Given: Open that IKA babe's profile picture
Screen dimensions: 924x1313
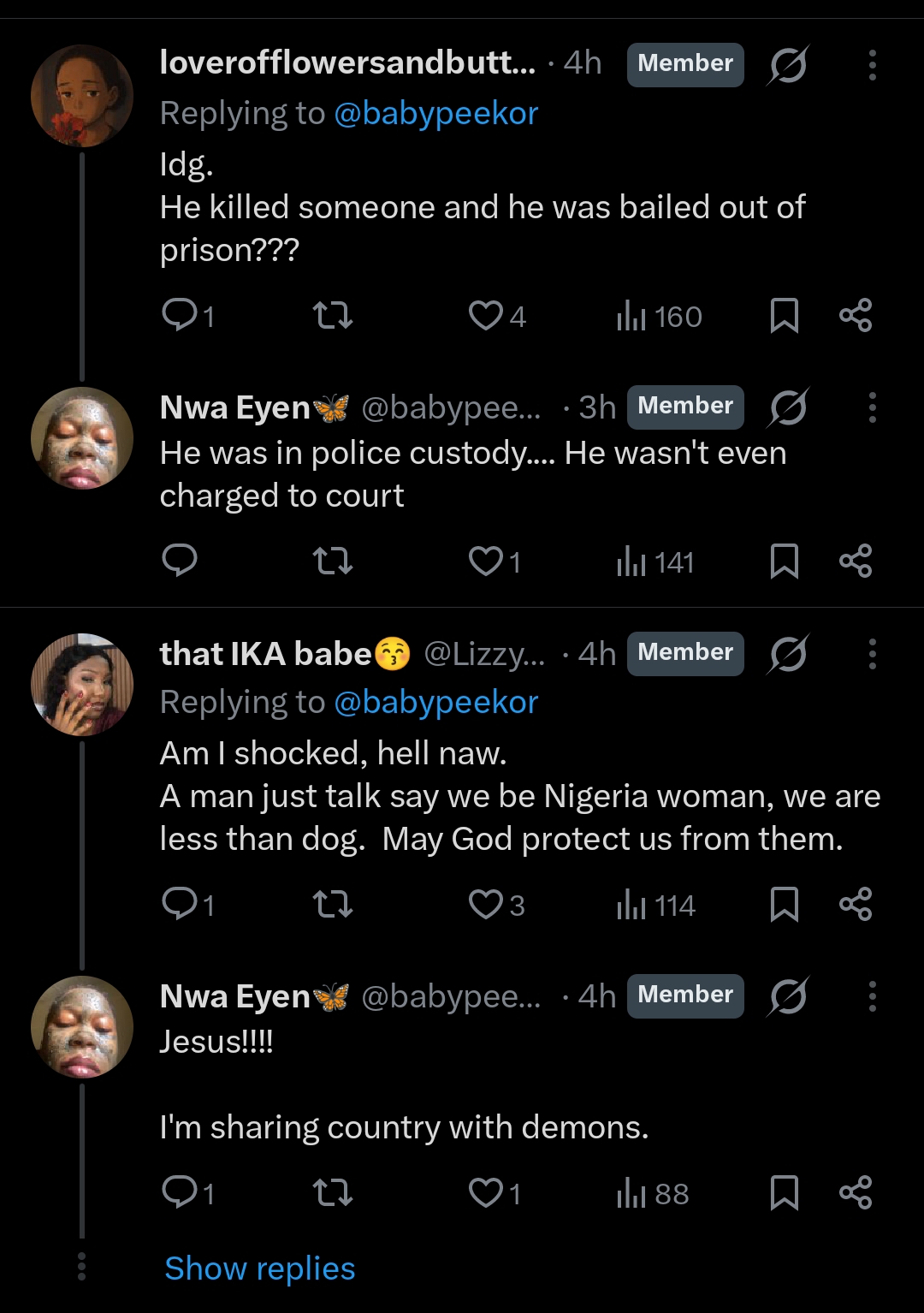Looking at the screenshot, I should pyautogui.click(x=82, y=685).
